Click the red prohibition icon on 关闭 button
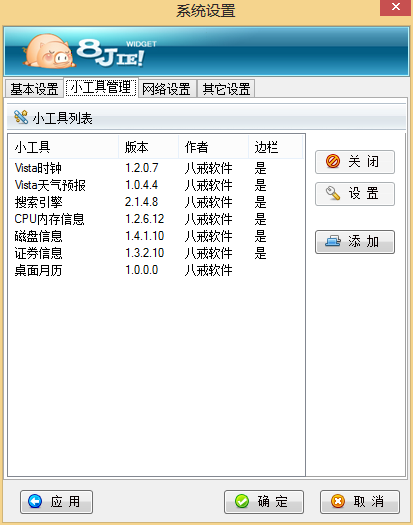The image size is (413, 525). point(333,161)
